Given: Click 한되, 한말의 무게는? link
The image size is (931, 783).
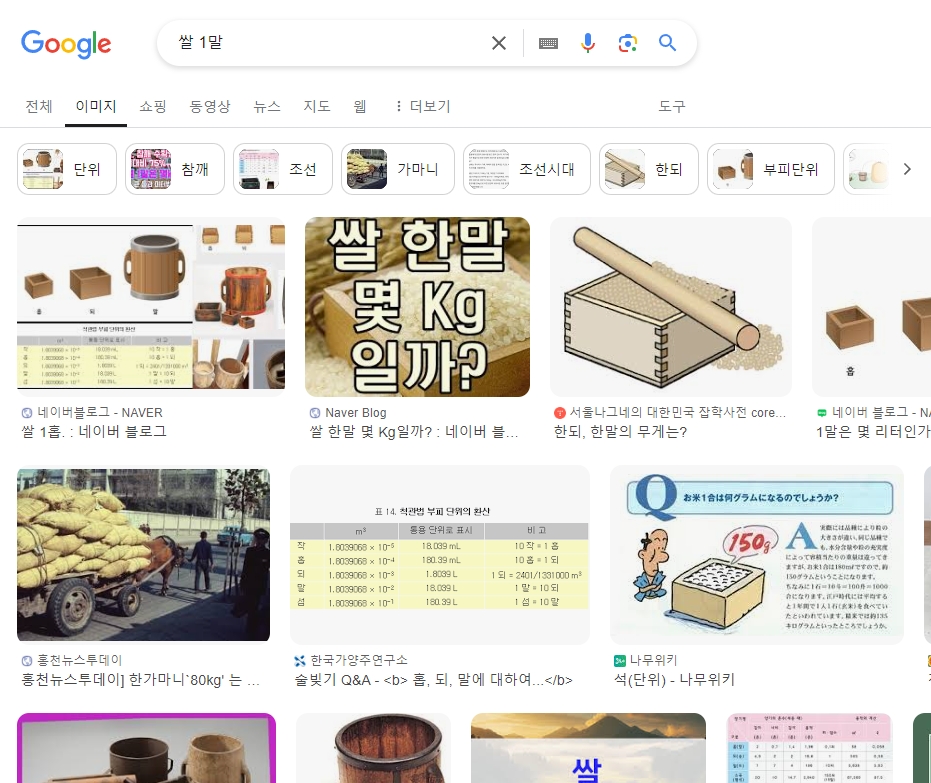Looking at the screenshot, I should tap(620, 432).
